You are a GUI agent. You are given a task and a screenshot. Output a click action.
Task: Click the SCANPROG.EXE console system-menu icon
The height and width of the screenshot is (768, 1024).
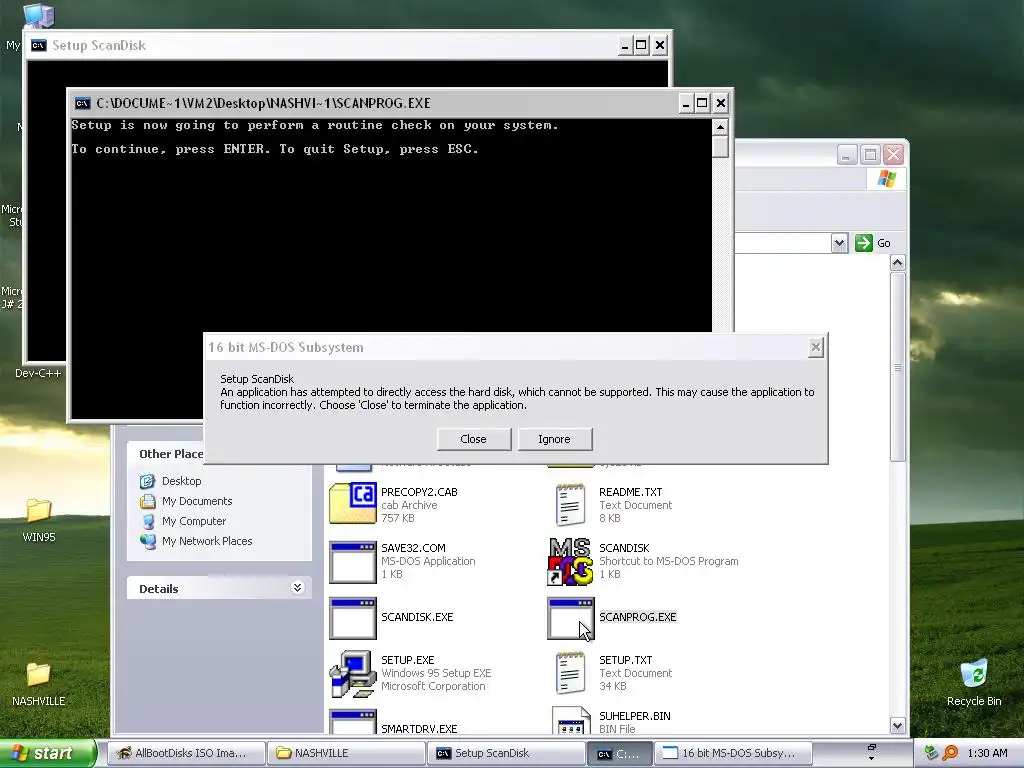(x=82, y=103)
